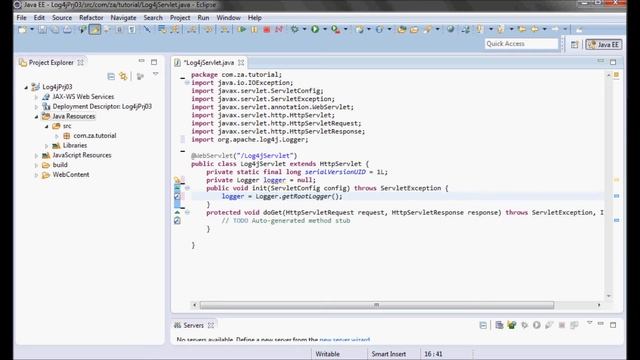Expand the WebContent folder

pyautogui.click(x=36, y=175)
